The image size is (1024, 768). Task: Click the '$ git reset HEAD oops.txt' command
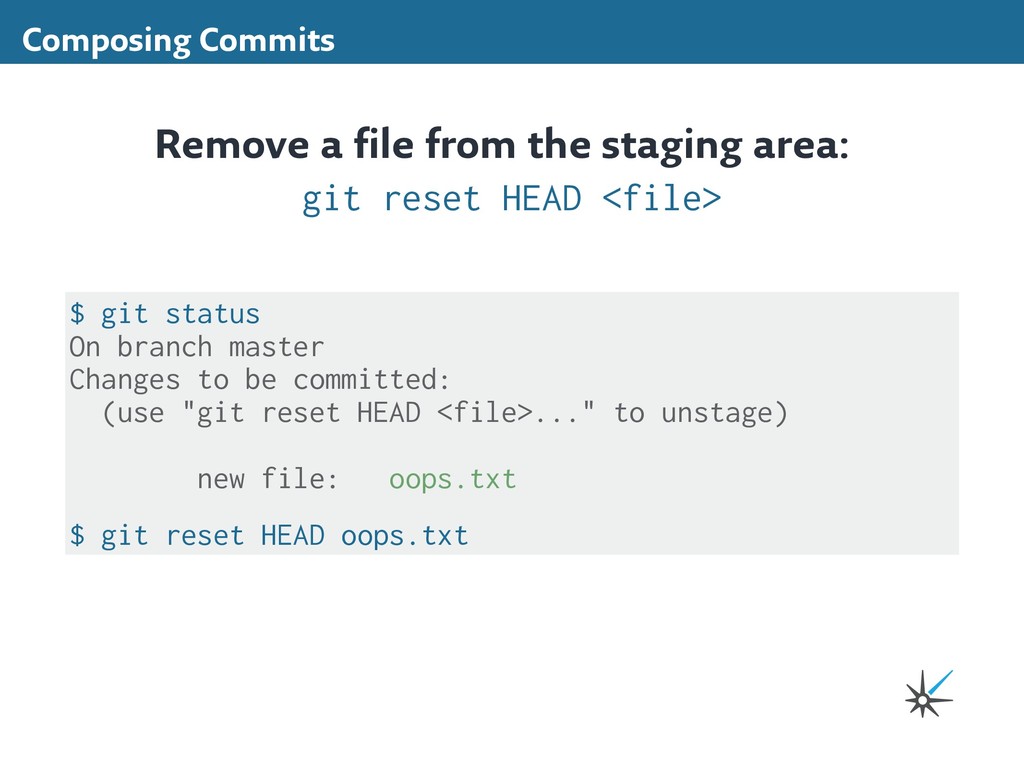click(x=269, y=536)
